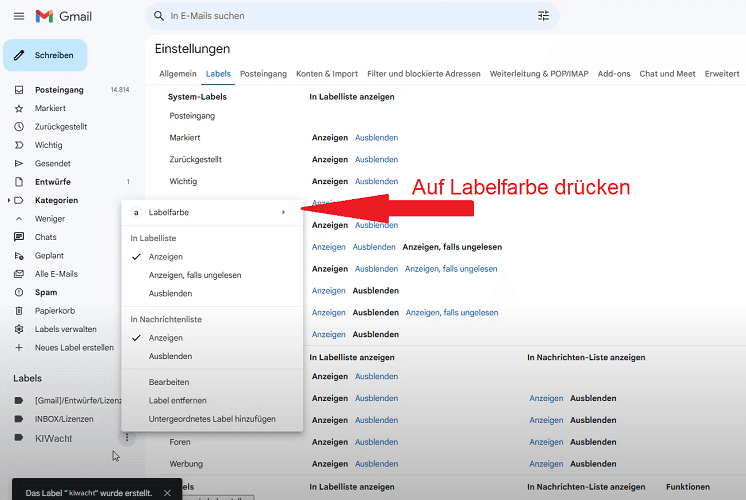The height and width of the screenshot is (500, 746).
Task: Open the KIWacht label
Action: coord(53,438)
